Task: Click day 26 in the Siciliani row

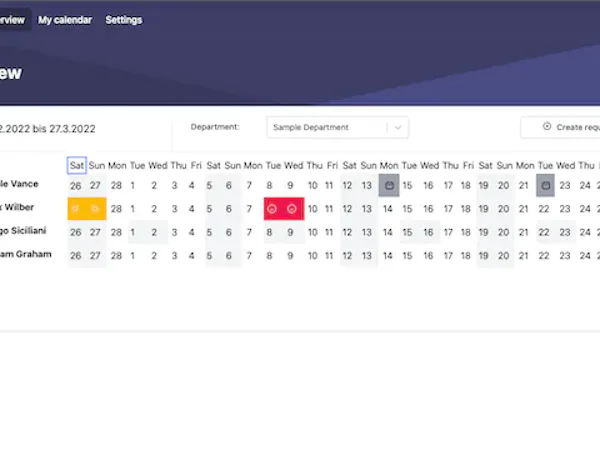Action: pos(75,232)
